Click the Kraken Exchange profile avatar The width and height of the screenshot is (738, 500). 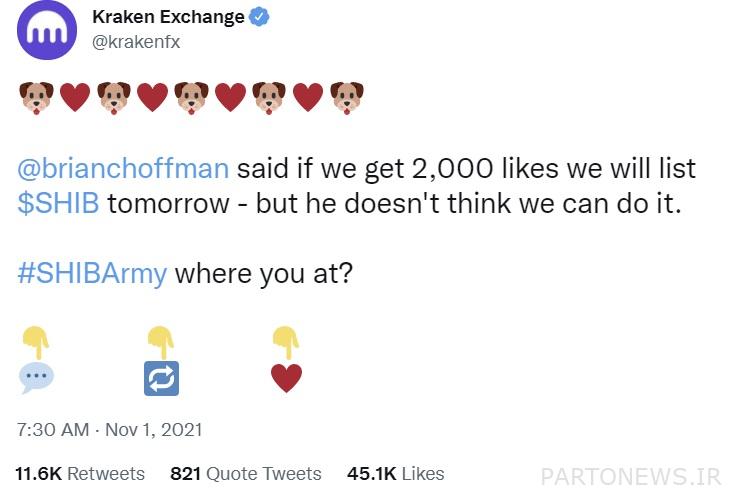(47, 30)
